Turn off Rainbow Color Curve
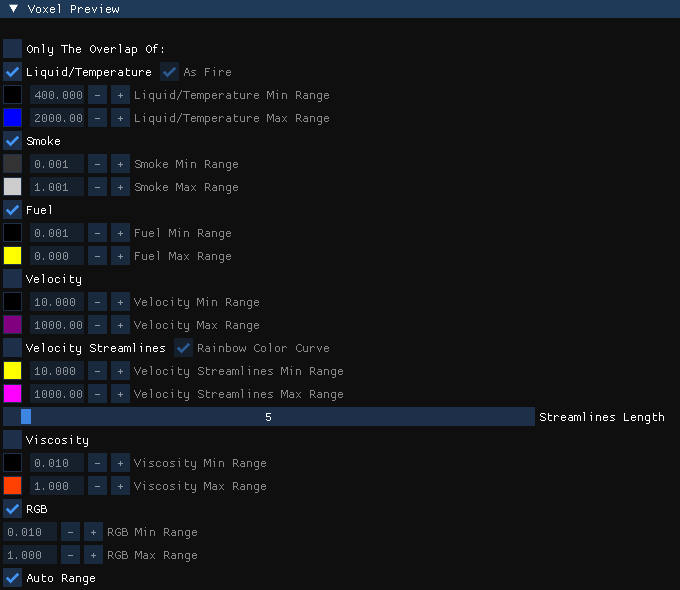The width and height of the screenshot is (680, 590). tap(183, 347)
